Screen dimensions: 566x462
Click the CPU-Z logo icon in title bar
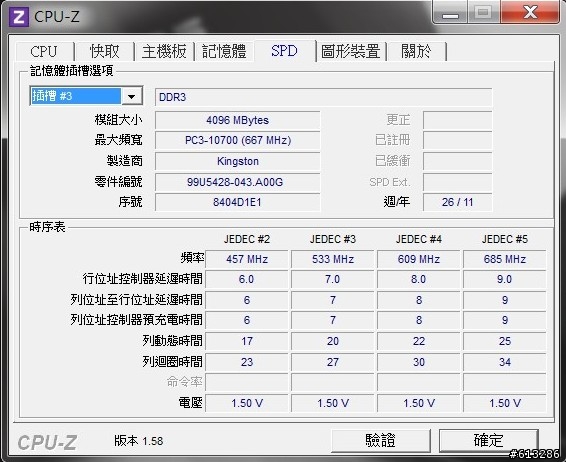point(18,17)
